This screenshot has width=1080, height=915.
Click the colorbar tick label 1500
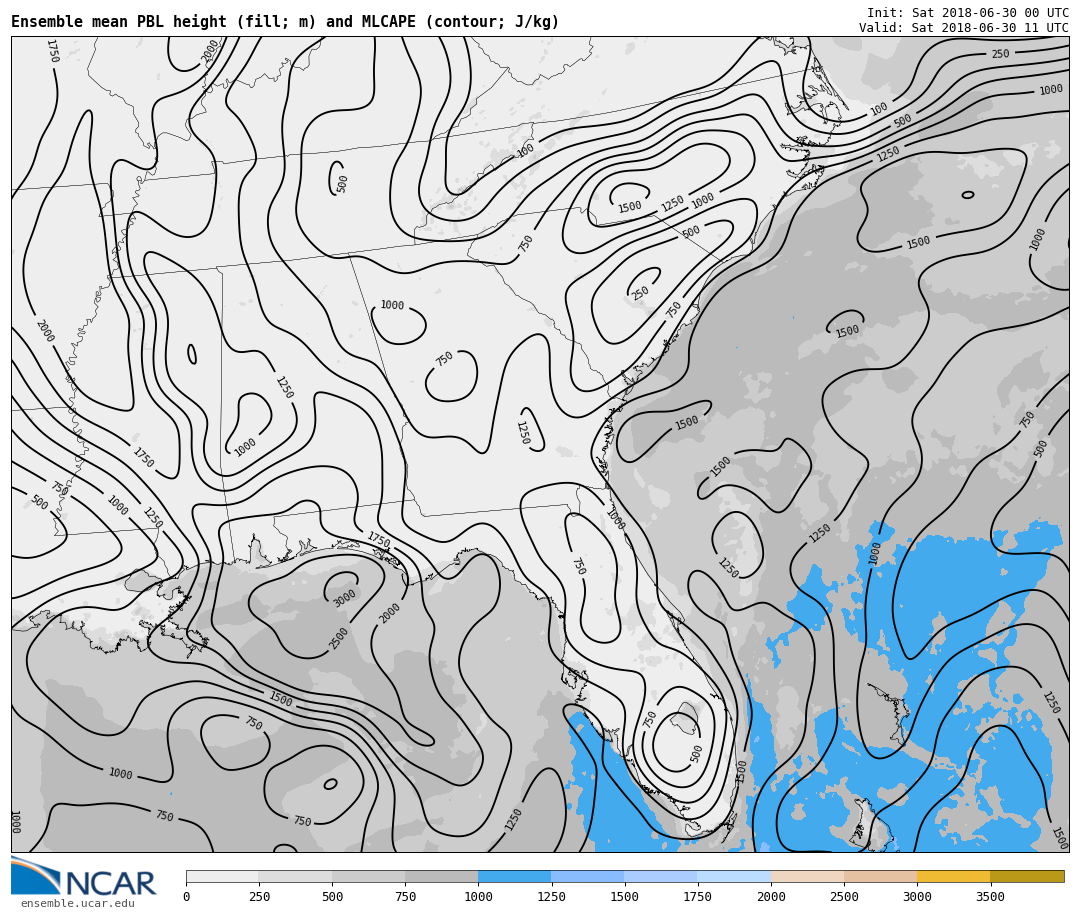[x=624, y=896]
